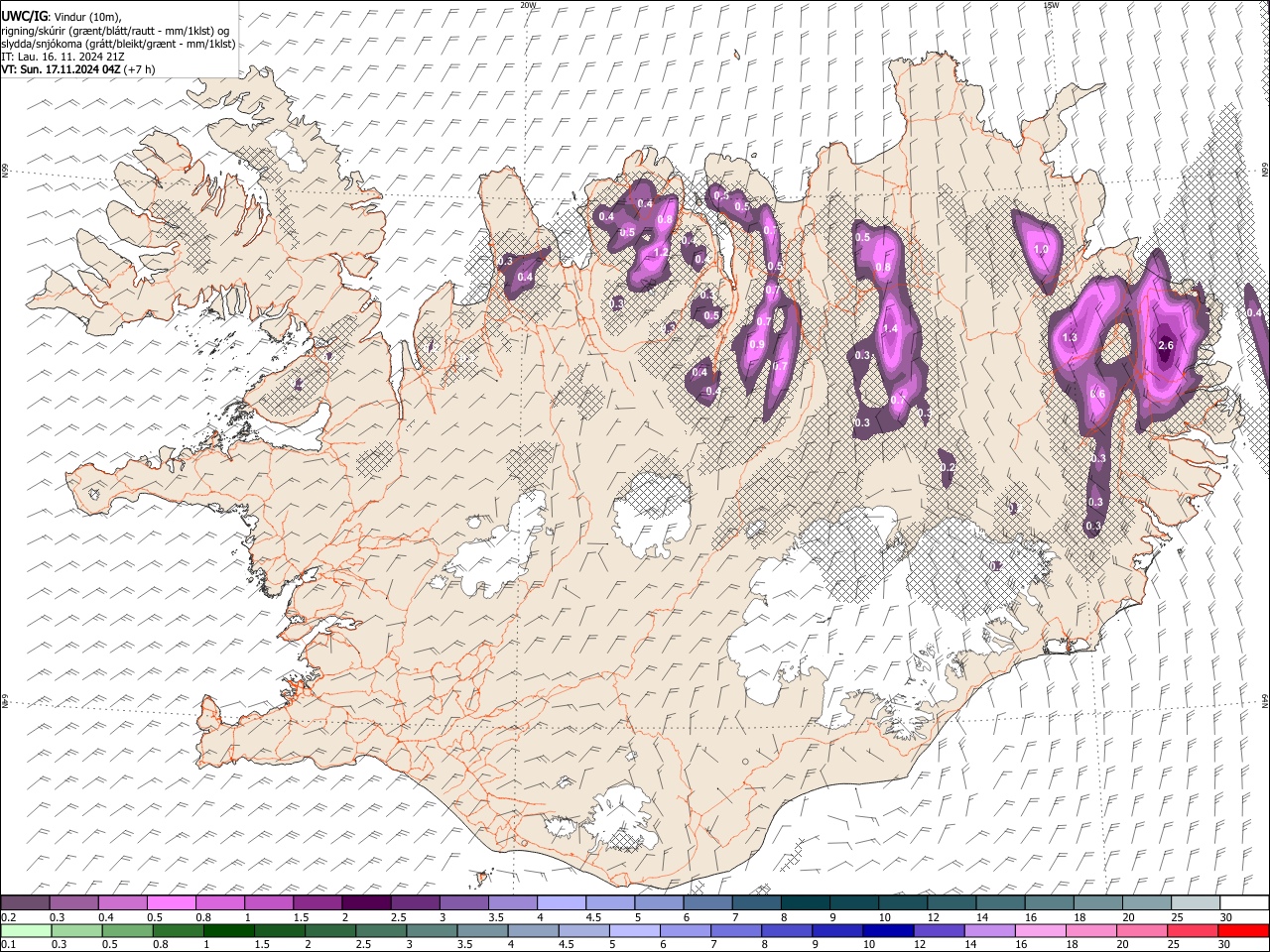Viewport: 1270px width, 952px height.
Task: Select the 'rigning/skúrir' legend description line
Action: click(x=114, y=30)
